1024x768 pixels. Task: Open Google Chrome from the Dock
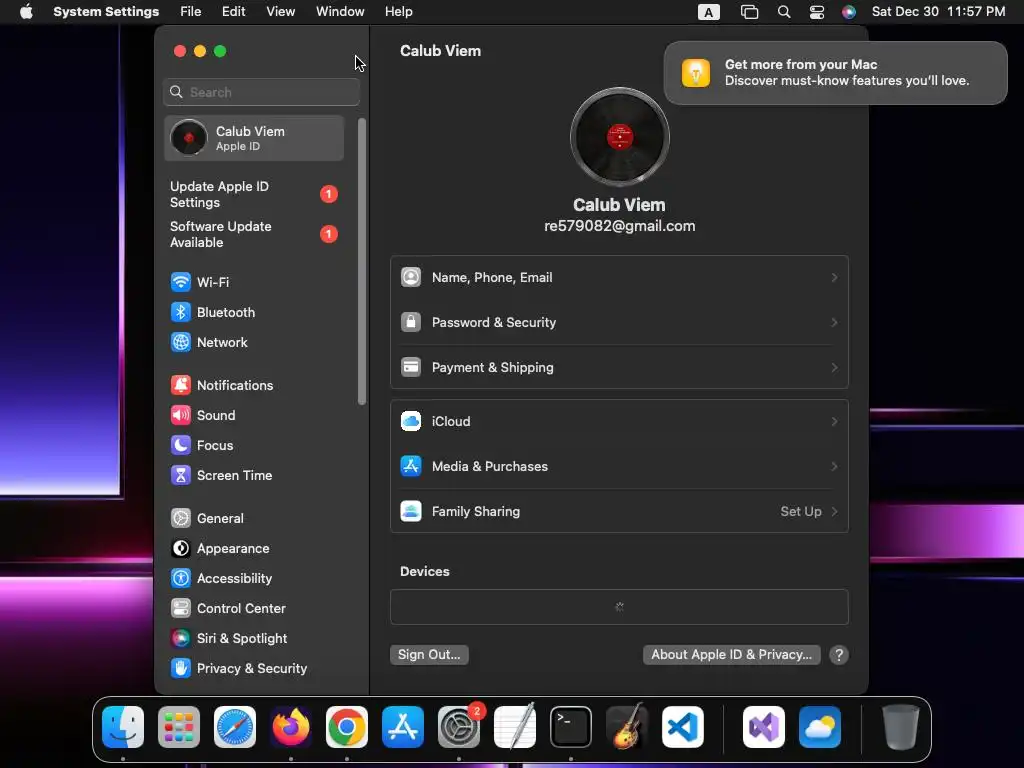click(347, 727)
